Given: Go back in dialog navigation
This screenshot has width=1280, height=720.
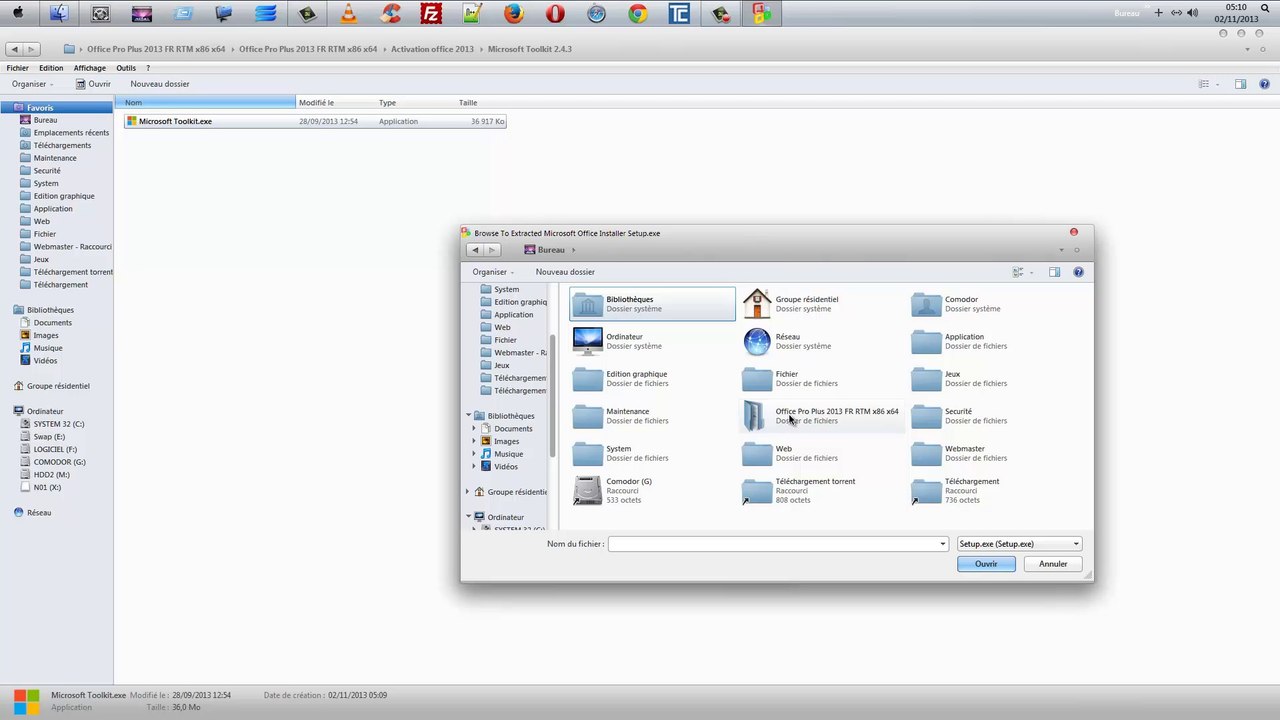Looking at the screenshot, I should [475, 250].
